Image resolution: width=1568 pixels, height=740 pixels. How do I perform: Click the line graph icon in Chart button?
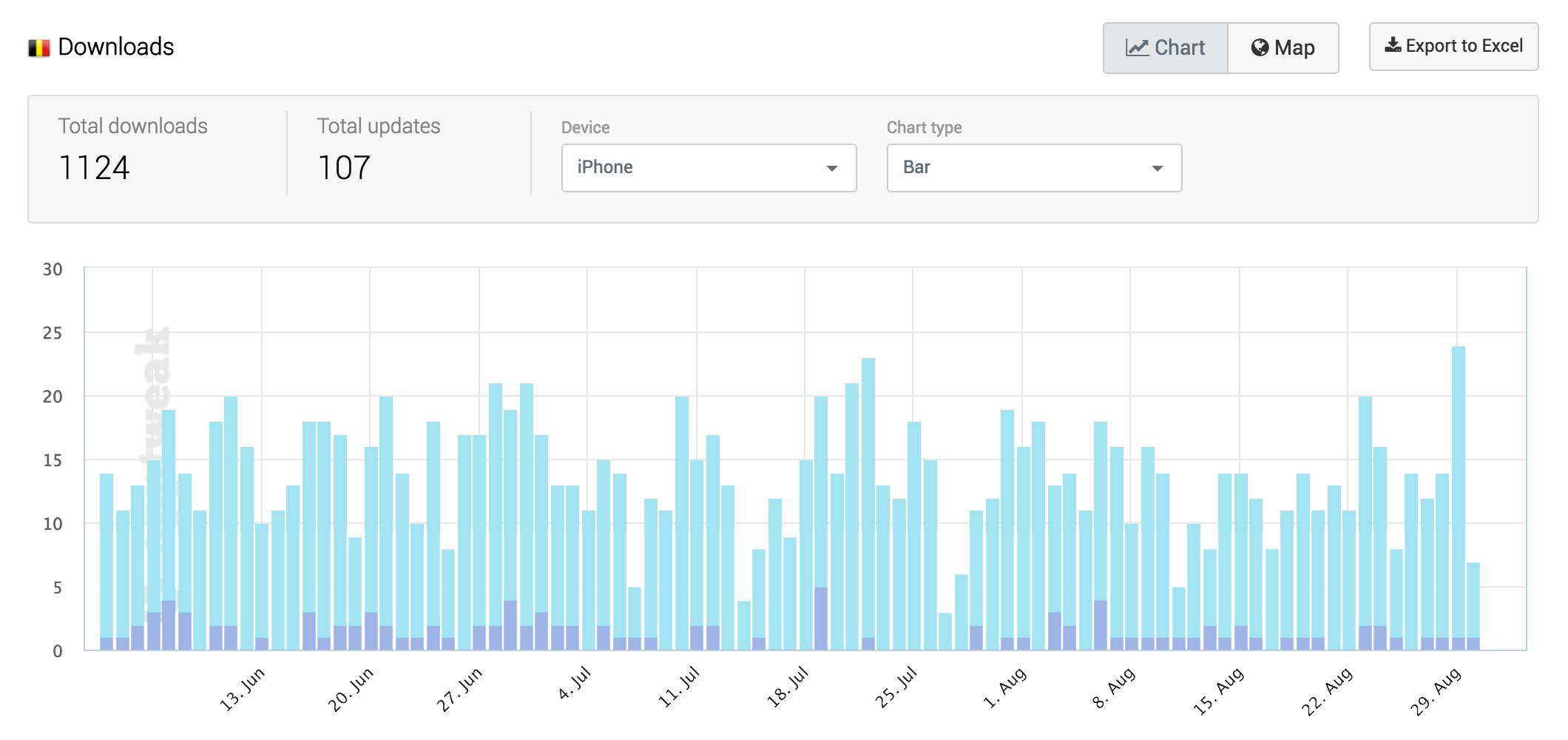(x=1137, y=48)
